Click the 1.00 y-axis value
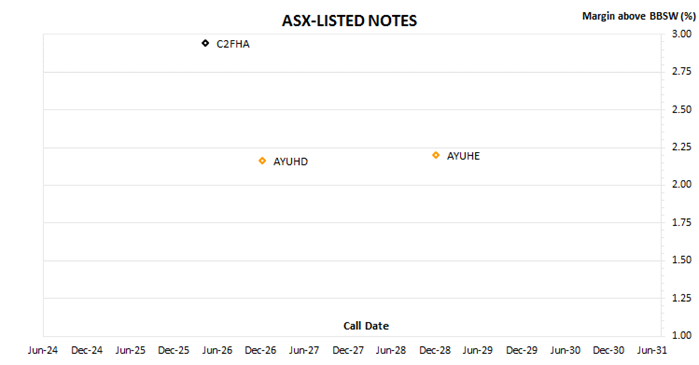Screen dimensions: 699x365 coord(682,335)
